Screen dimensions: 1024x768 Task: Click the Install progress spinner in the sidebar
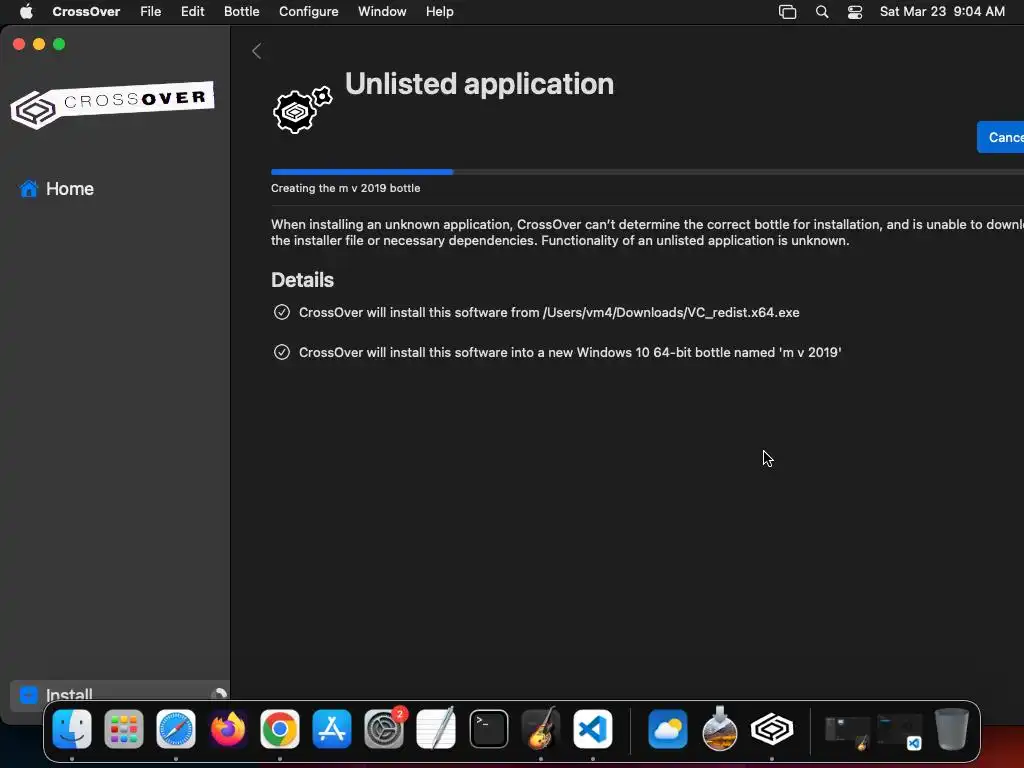tap(219, 694)
